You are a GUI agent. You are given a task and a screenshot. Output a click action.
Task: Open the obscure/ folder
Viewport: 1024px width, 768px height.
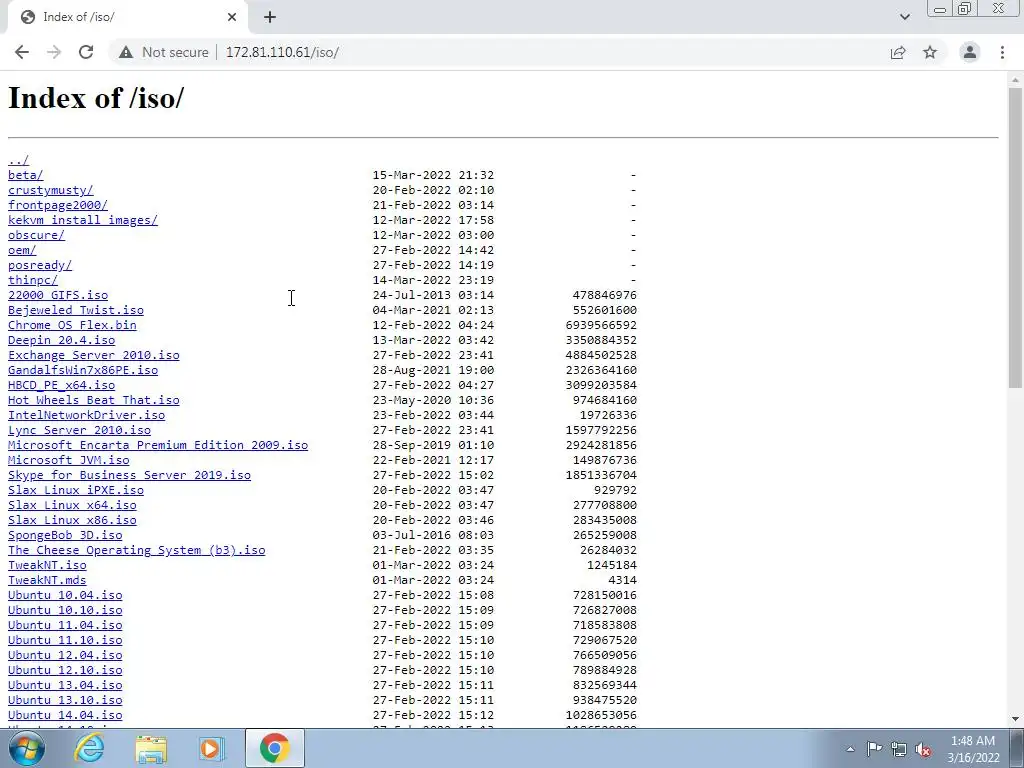coord(36,235)
